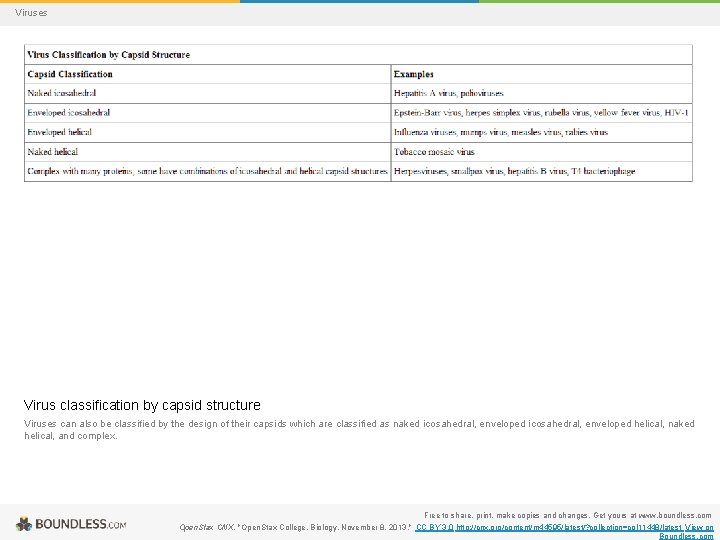Click the 'Complex with many proteins' cell

coord(208,171)
